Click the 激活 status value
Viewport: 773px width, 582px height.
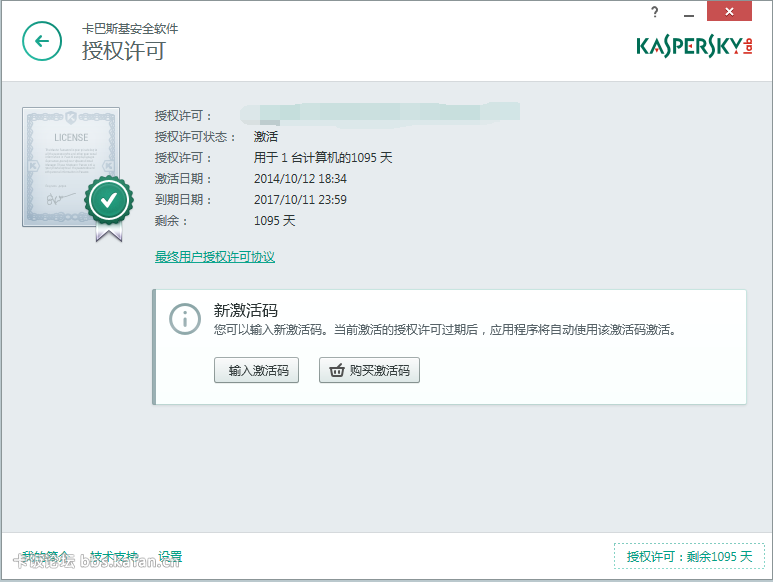(266, 137)
